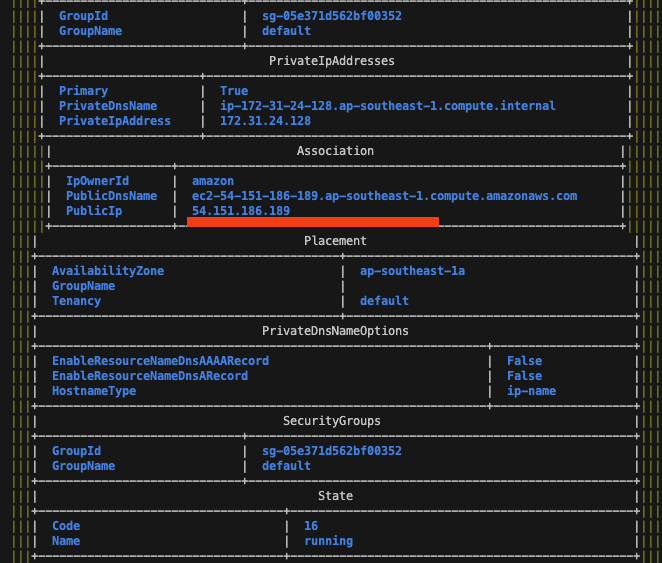Click the Placement section header
This screenshot has width=662, height=563.
coord(335,241)
